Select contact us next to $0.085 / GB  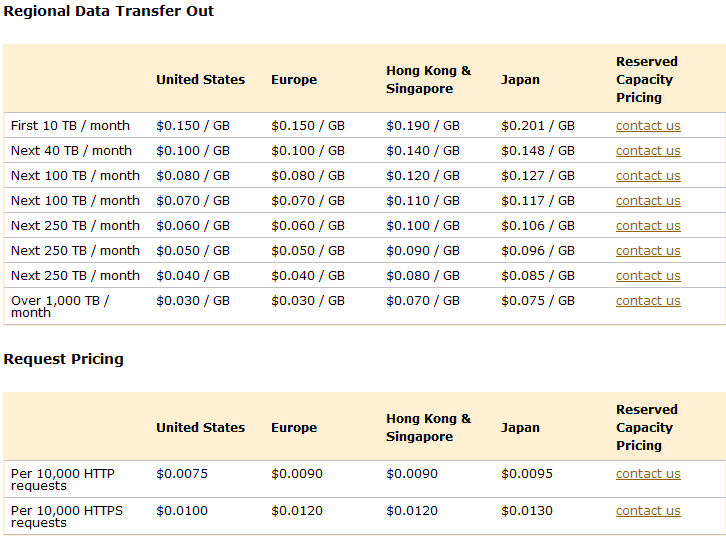click(648, 275)
